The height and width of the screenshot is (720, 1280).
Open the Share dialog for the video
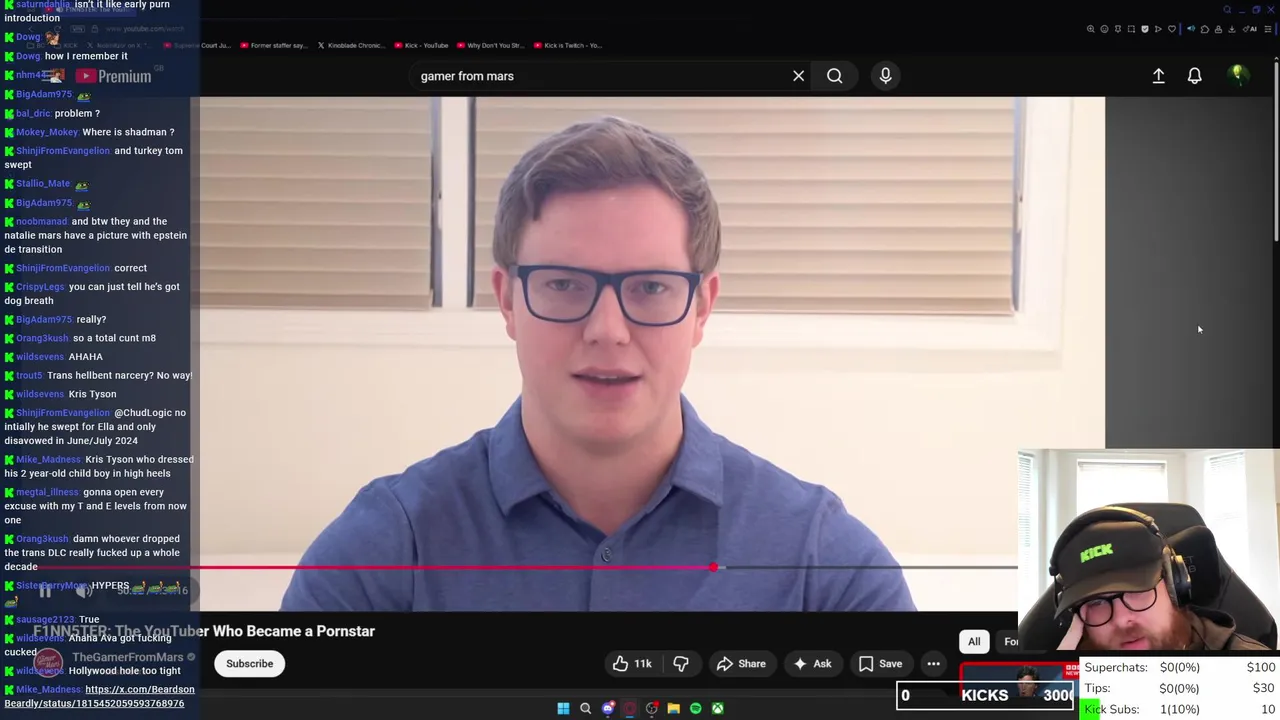pyautogui.click(x=741, y=664)
